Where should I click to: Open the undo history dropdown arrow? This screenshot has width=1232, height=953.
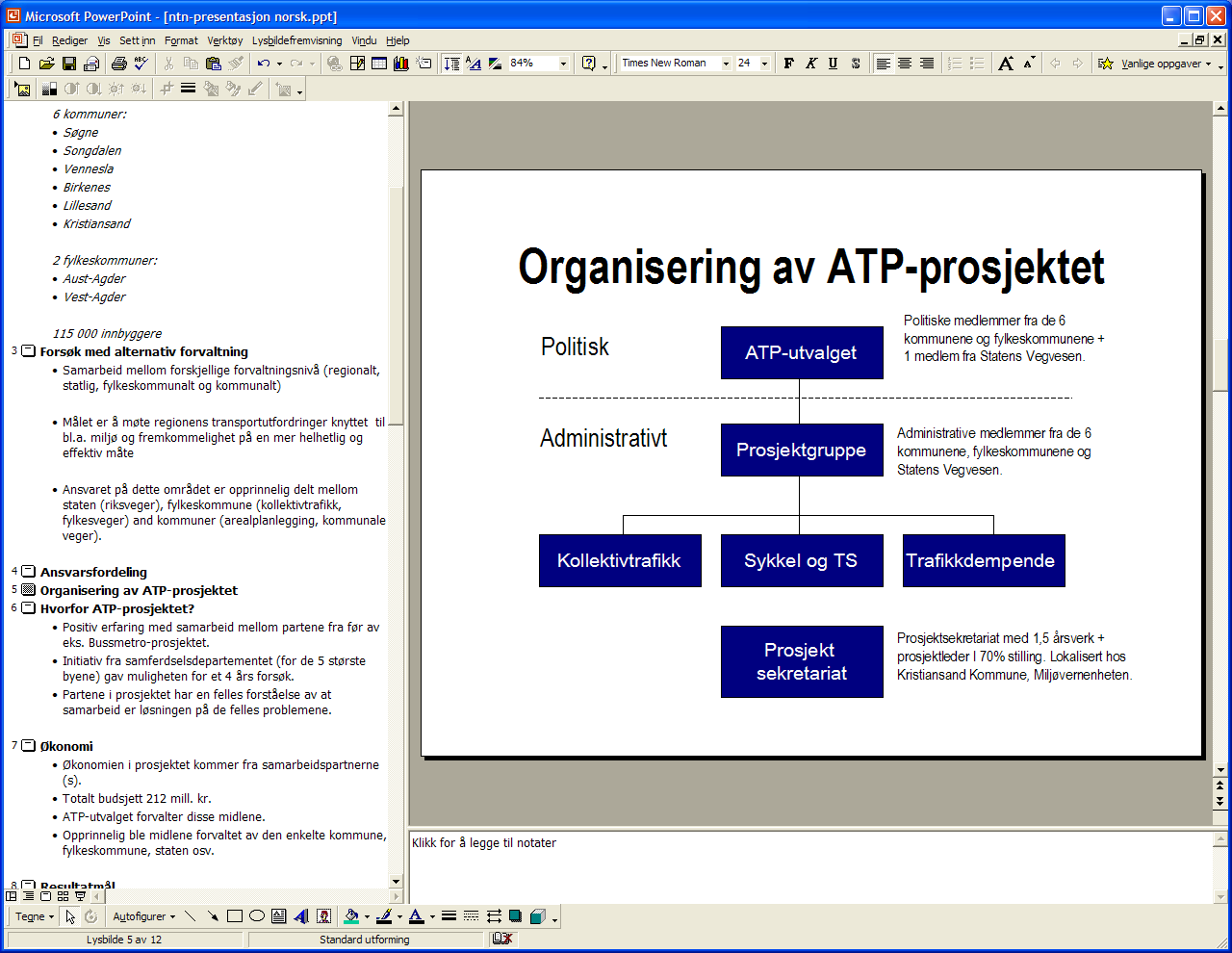[279, 64]
